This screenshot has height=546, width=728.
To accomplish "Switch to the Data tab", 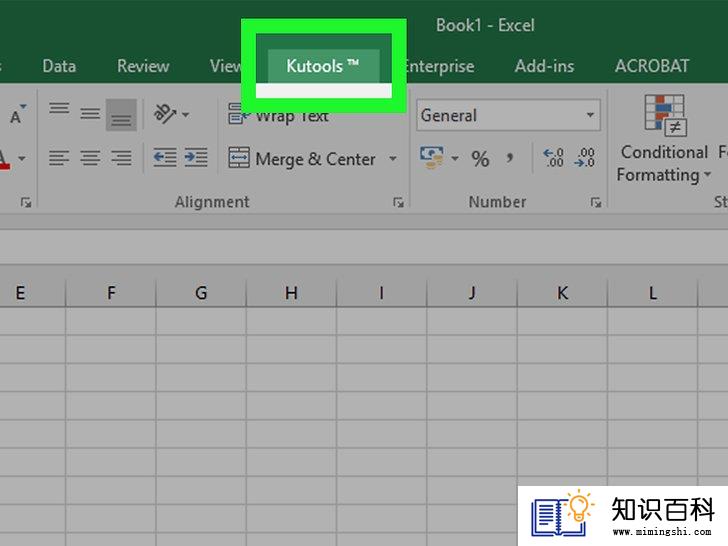I will 59,66.
